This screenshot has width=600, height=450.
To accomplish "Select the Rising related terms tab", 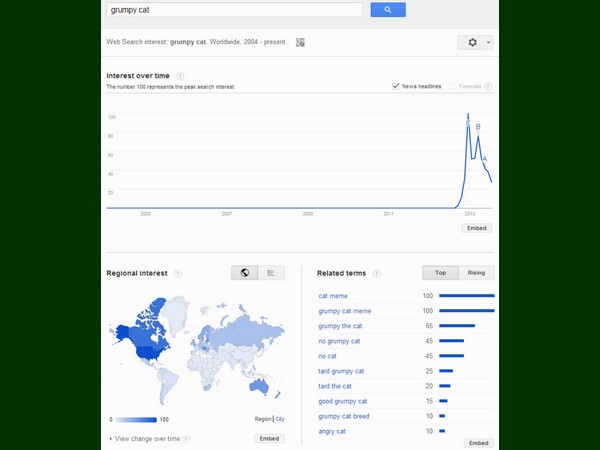I will point(476,272).
